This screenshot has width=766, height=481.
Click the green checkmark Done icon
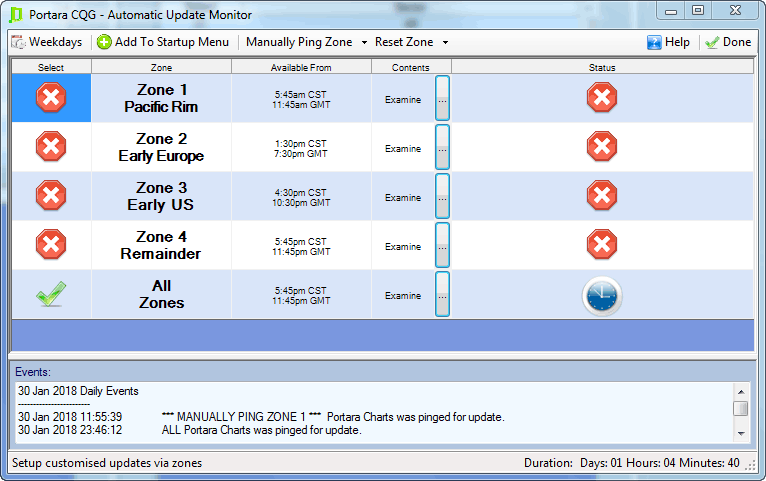pyautogui.click(x=712, y=42)
